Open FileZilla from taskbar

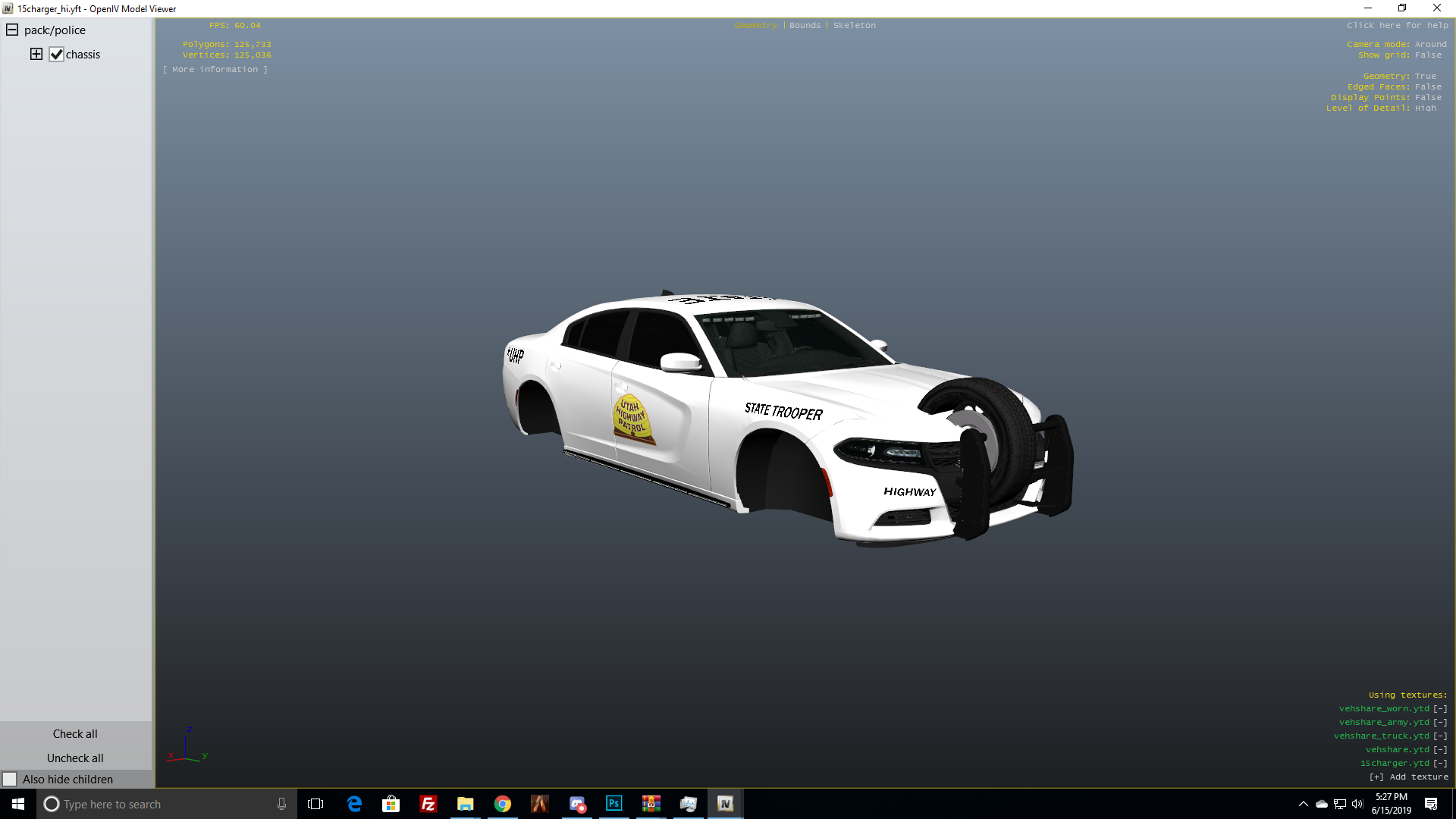[428, 804]
